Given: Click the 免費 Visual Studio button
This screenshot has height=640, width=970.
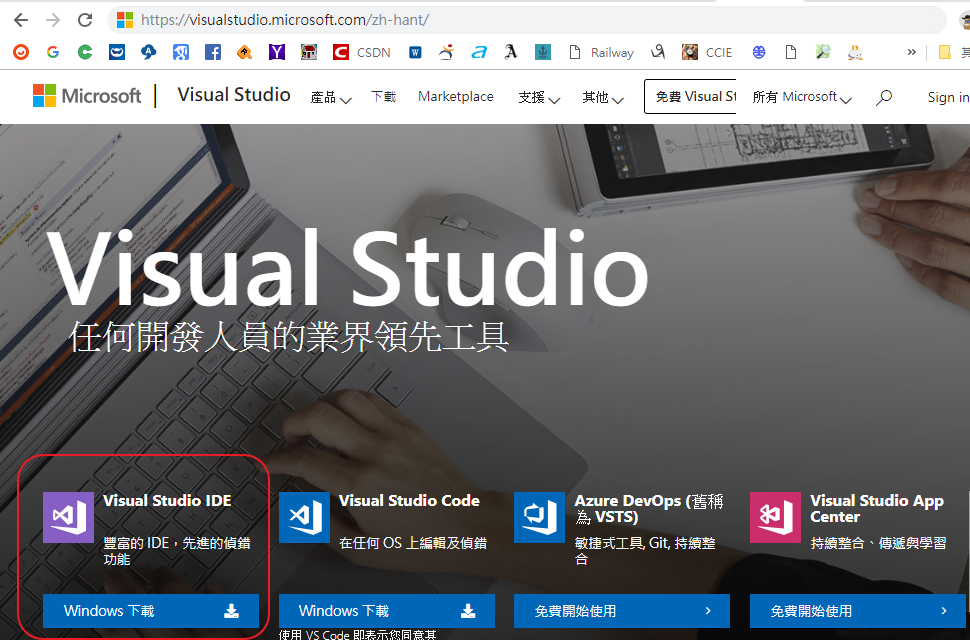Looking at the screenshot, I should tap(690, 96).
